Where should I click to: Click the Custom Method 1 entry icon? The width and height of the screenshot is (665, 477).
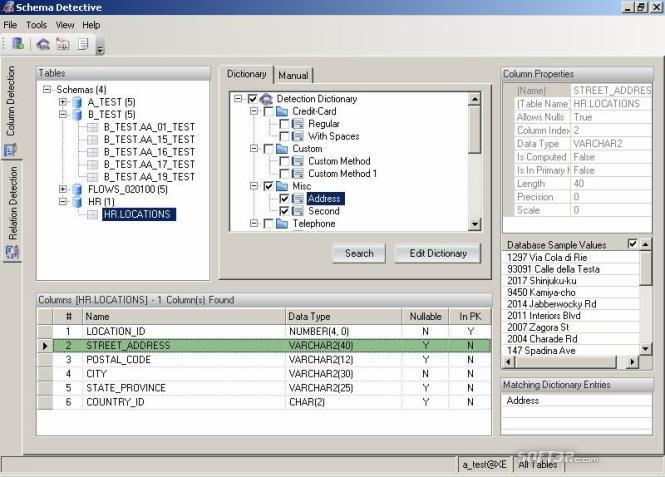tap(298, 173)
